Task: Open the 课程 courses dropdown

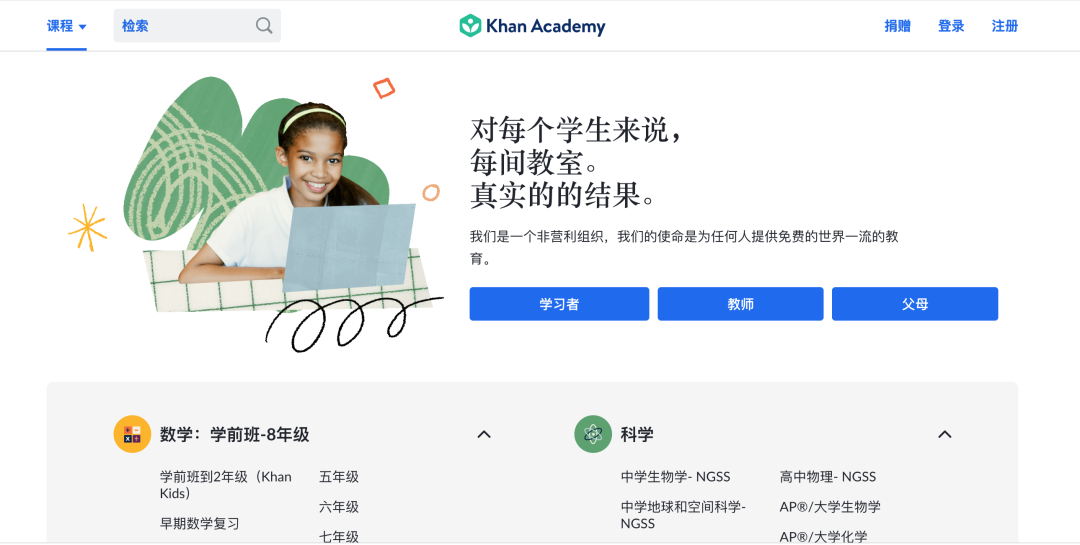Action: [x=67, y=26]
